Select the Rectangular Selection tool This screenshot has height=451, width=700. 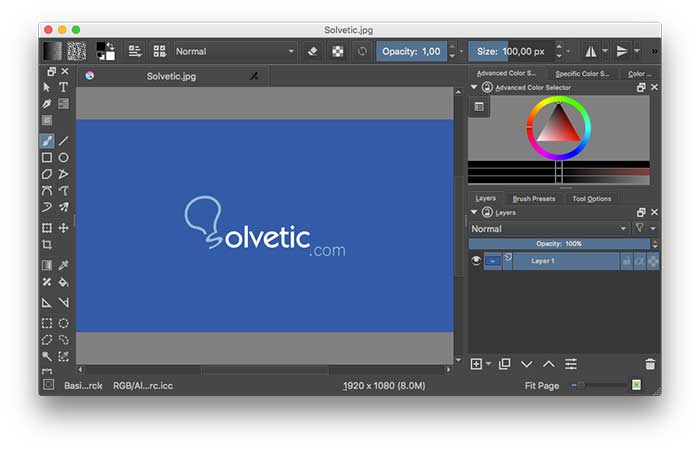point(47,323)
